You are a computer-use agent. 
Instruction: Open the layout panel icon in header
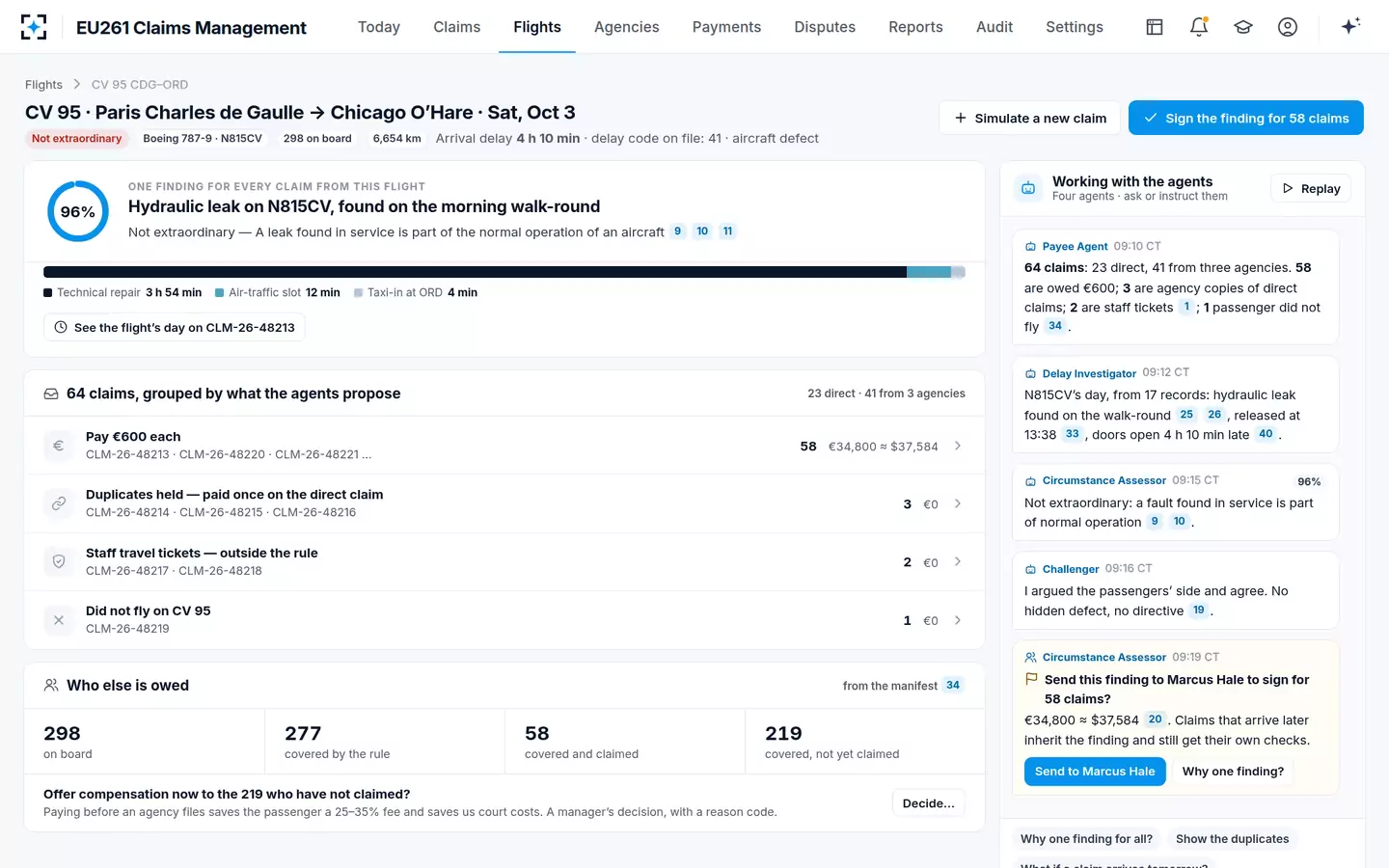1155,27
